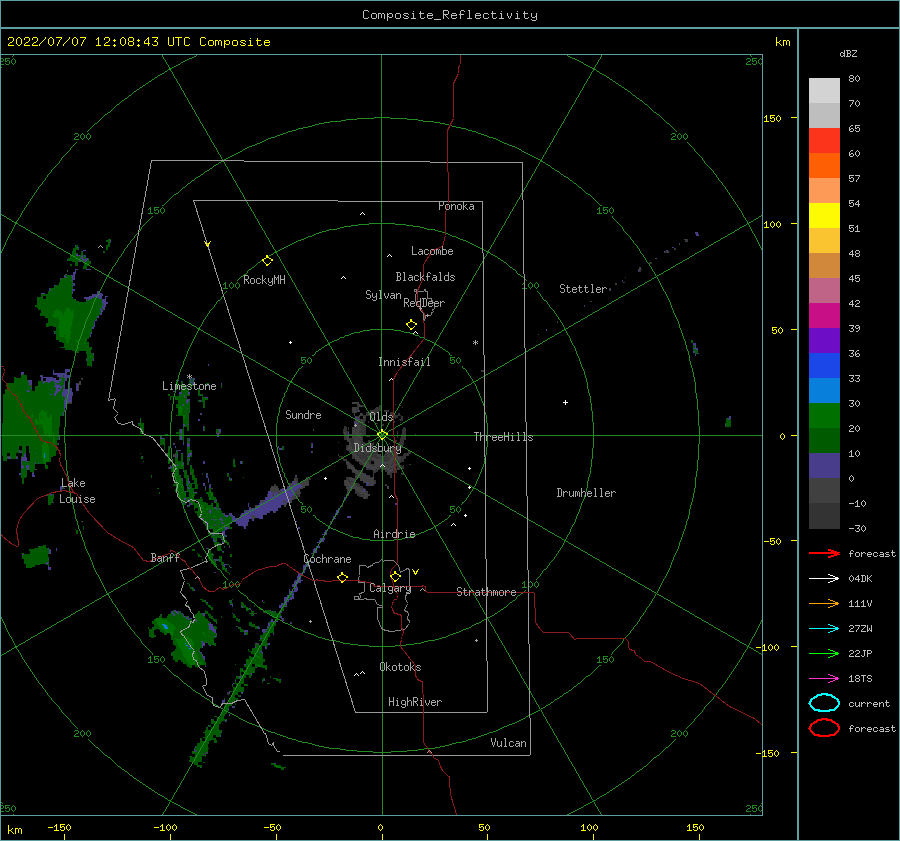The width and height of the screenshot is (900, 841).
Task: Click the asterisk marker east of Innisfail
Action: click(475, 343)
